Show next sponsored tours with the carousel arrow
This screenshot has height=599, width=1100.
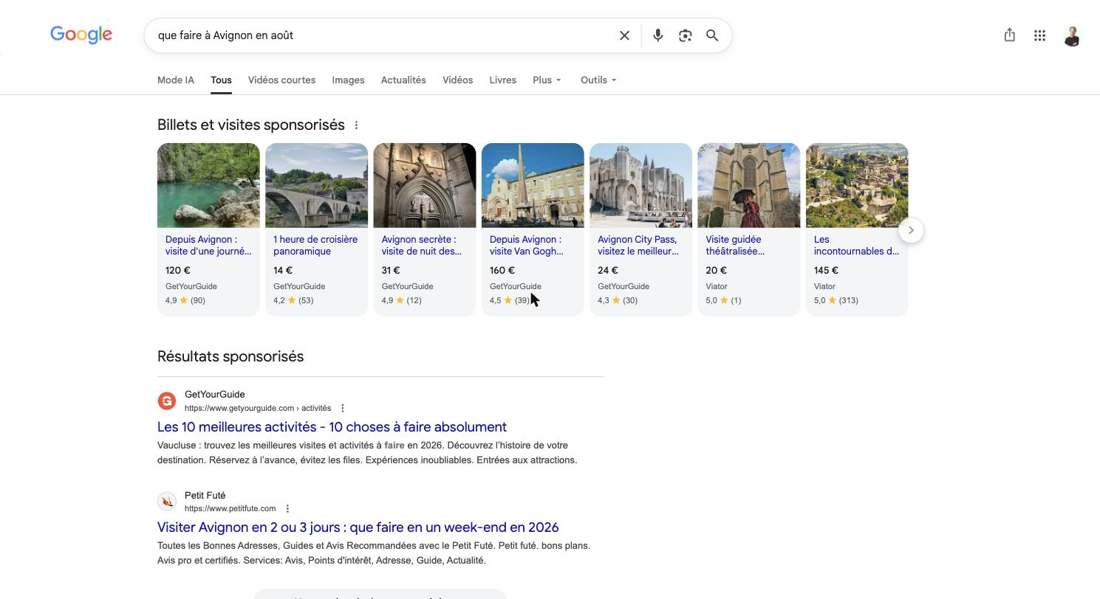point(911,230)
